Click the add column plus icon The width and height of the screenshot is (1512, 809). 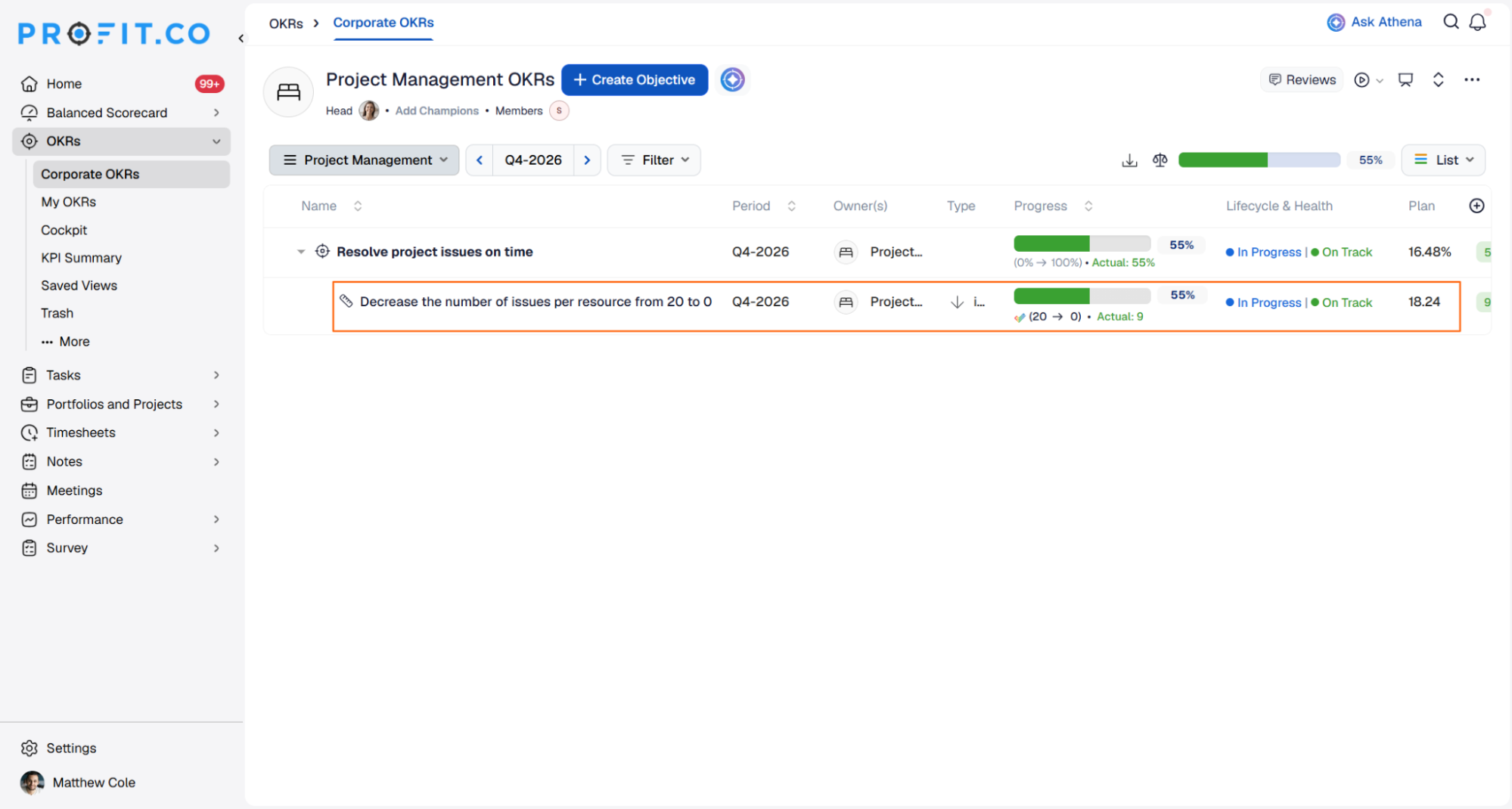pyautogui.click(x=1476, y=206)
